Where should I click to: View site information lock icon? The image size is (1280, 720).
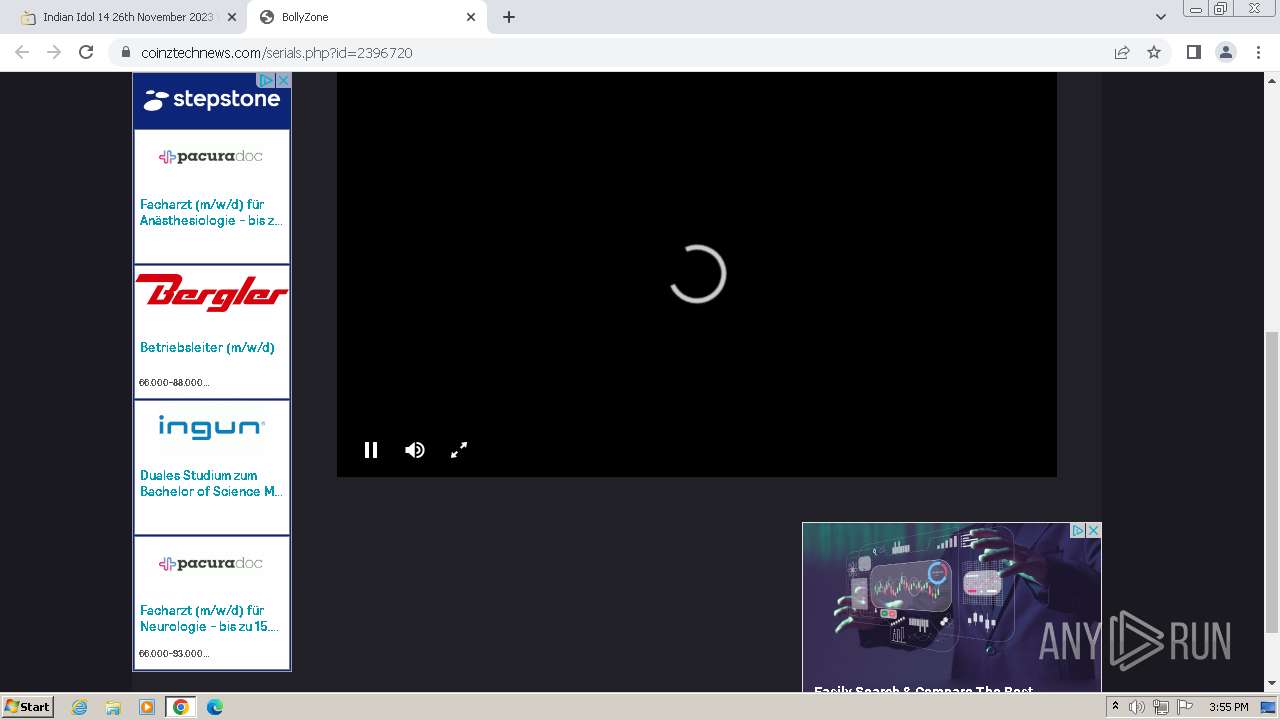pos(125,52)
